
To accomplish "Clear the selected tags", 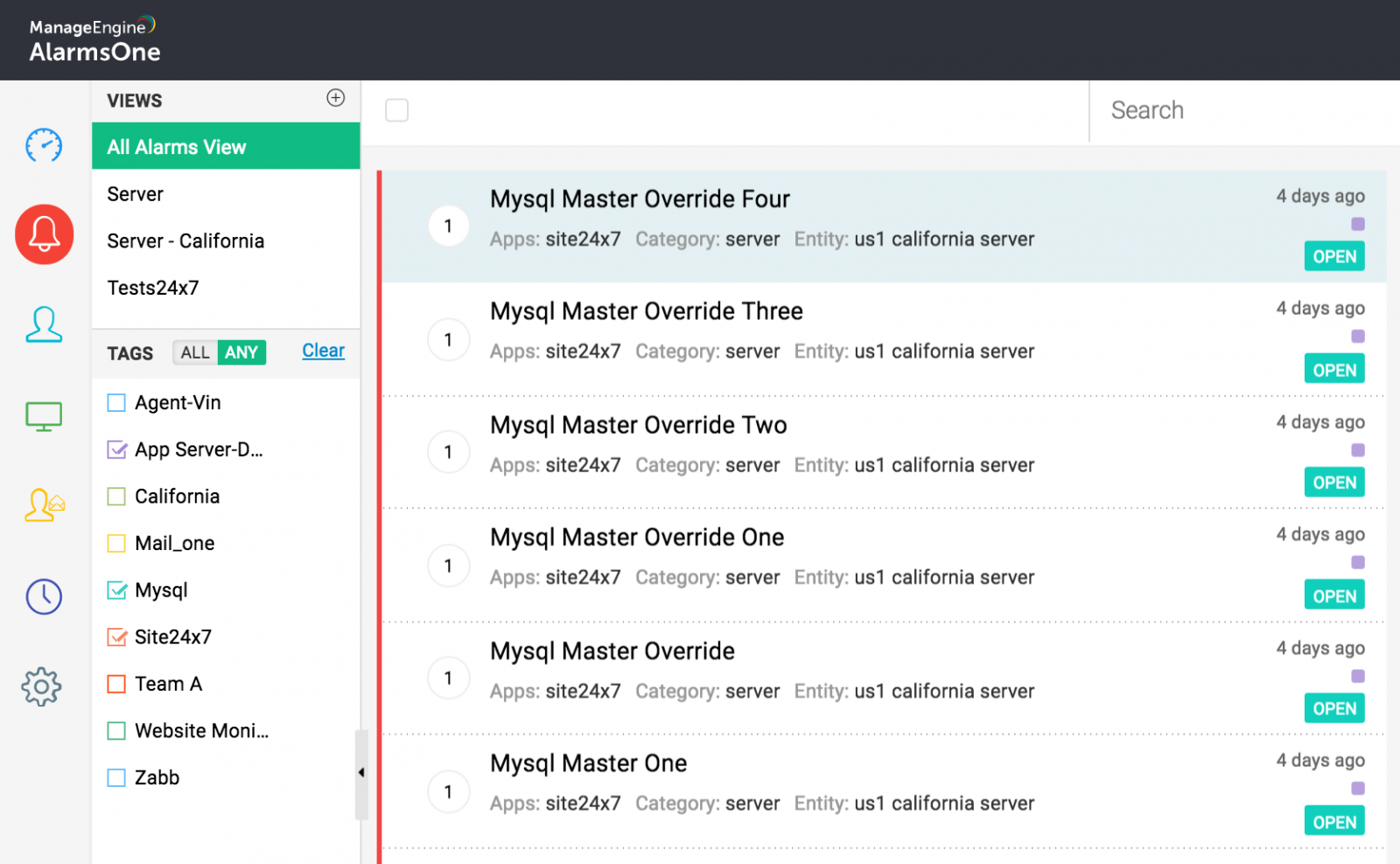I will coord(324,351).
